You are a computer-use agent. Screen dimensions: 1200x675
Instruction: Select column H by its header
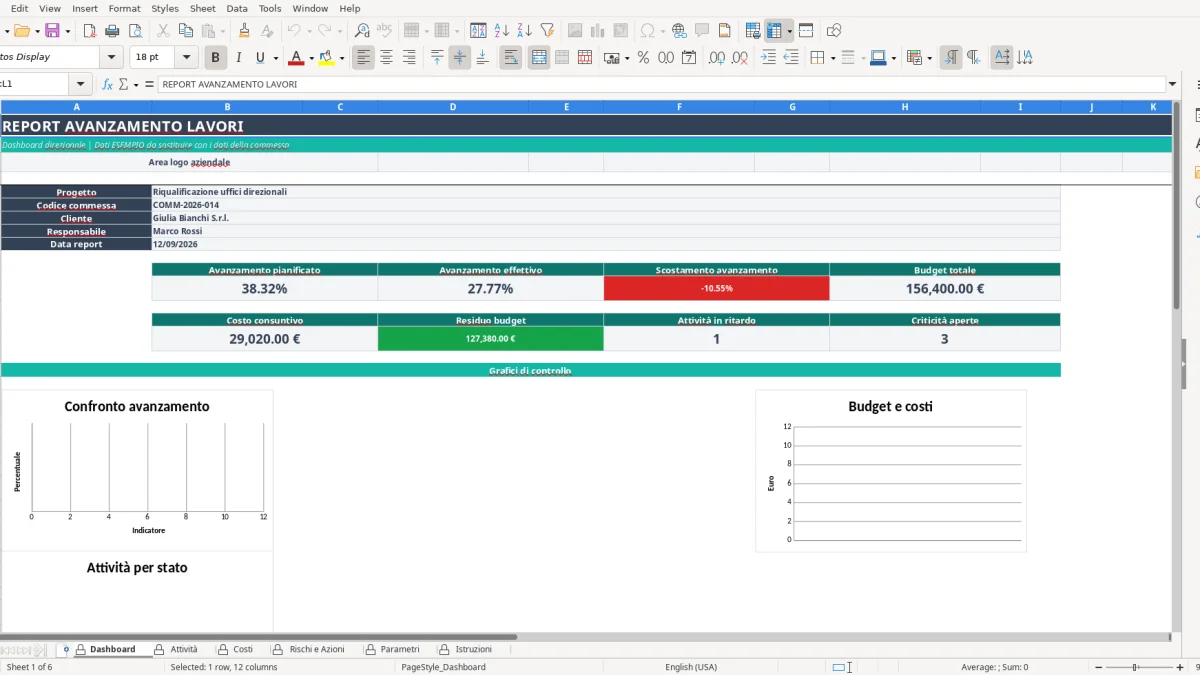905,106
